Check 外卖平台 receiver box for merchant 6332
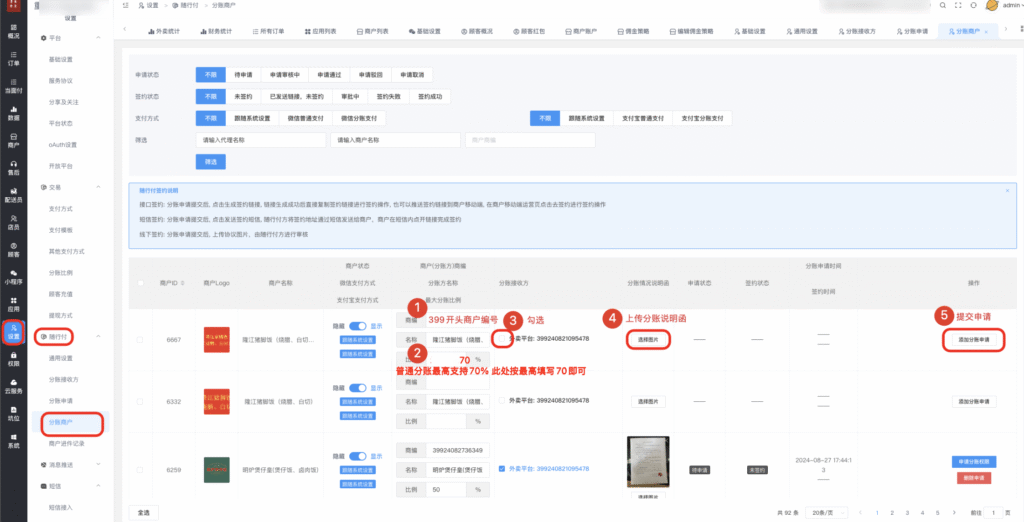This screenshot has height=522, width=1024. [502, 400]
